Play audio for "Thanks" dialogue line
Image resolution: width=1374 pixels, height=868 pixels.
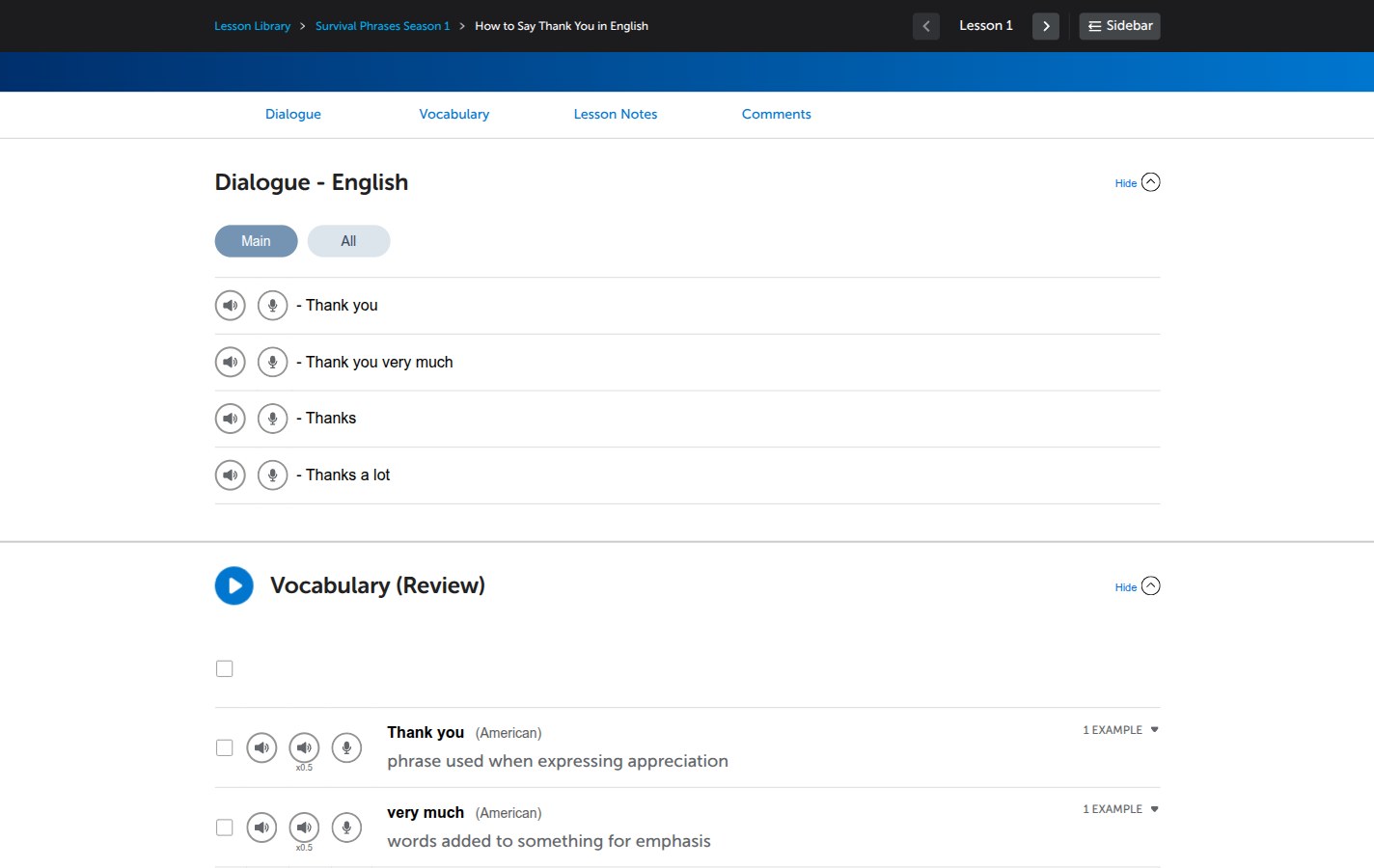tap(230, 419)
